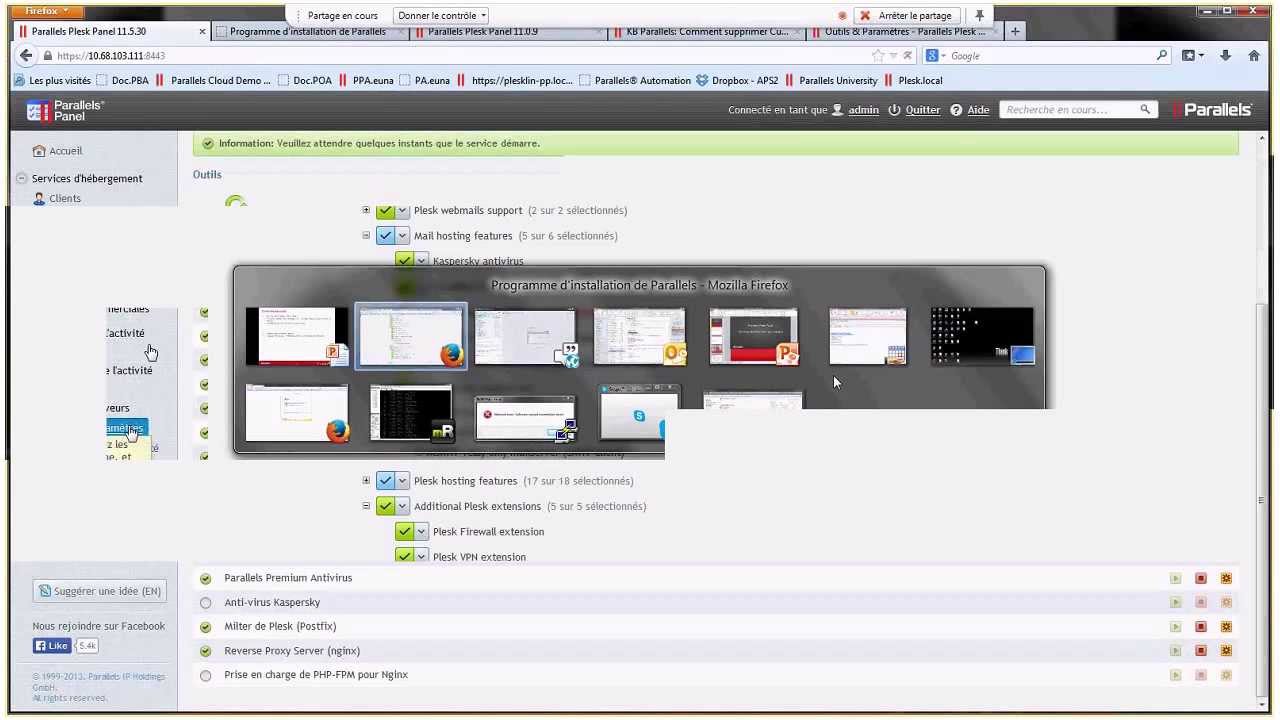Toggle the Mail hosting features checkbox
1280x720 pixels.
(x=385, y=236)
